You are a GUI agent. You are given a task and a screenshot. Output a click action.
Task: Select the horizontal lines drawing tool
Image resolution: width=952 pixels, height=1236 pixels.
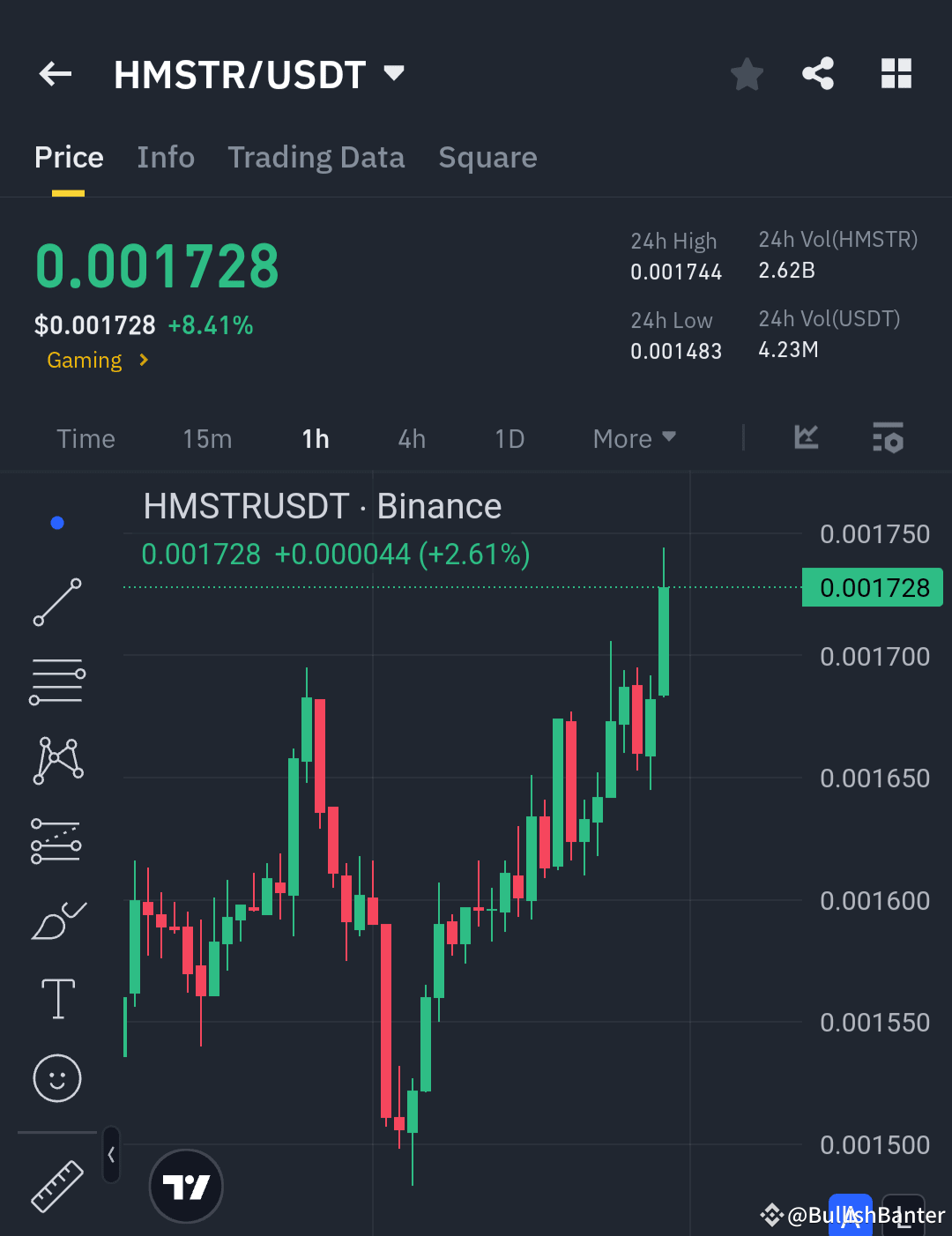pos(56,680)
